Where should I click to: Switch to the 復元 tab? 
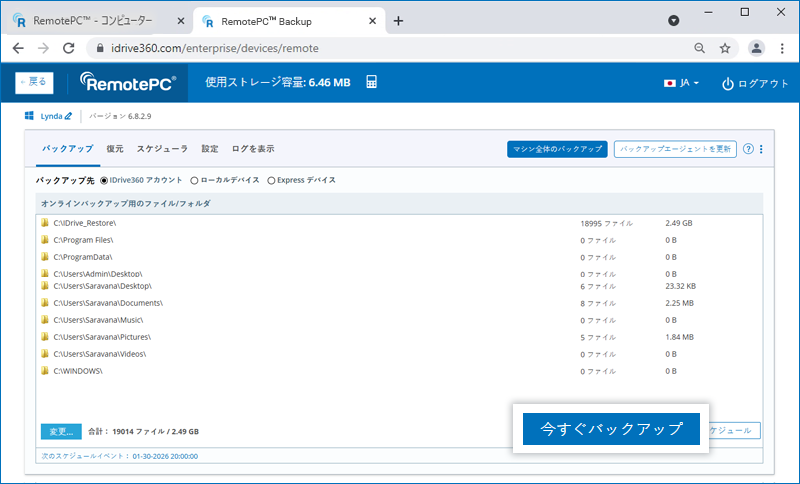coord(115,149)
